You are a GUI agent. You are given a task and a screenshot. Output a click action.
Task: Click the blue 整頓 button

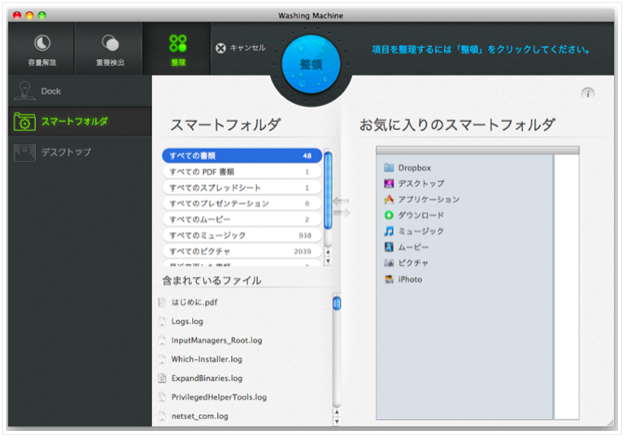pos(311,64)
